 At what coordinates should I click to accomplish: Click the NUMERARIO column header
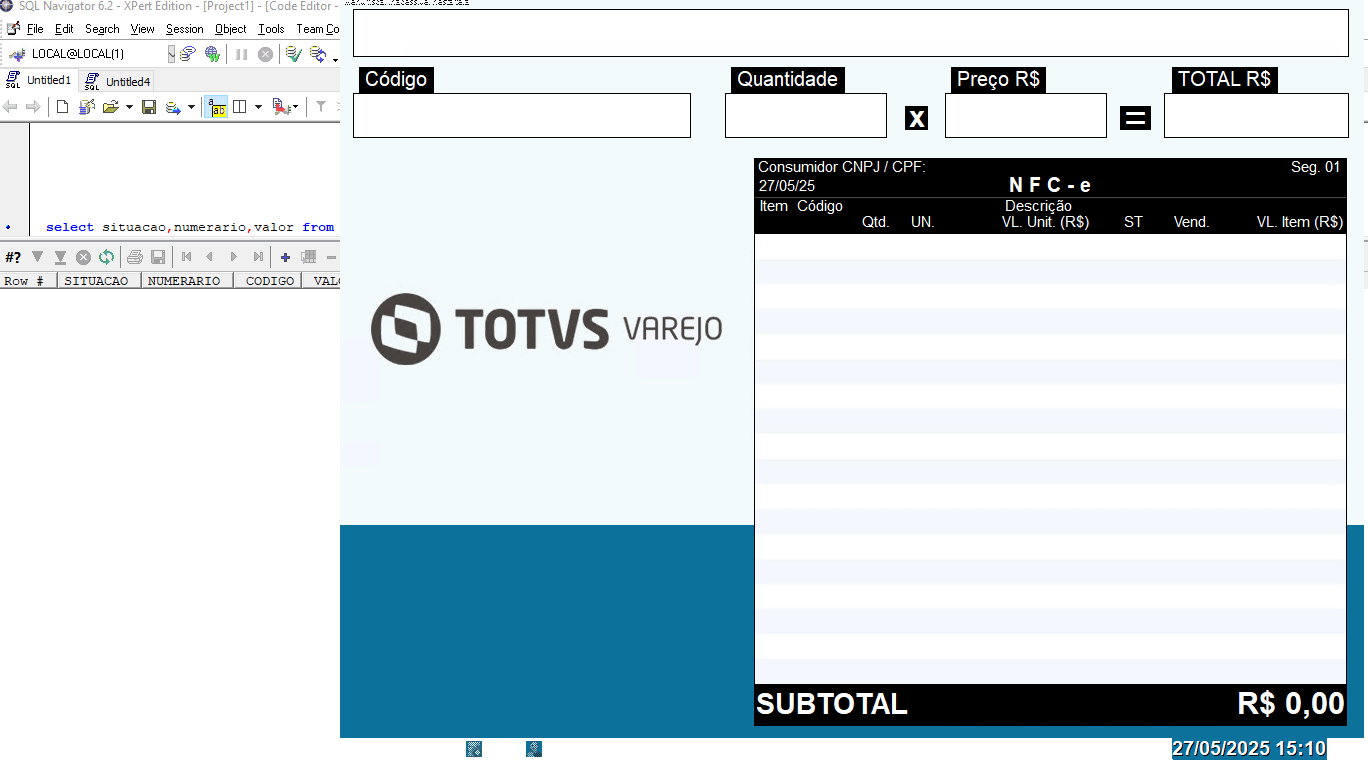pos(187,281)
